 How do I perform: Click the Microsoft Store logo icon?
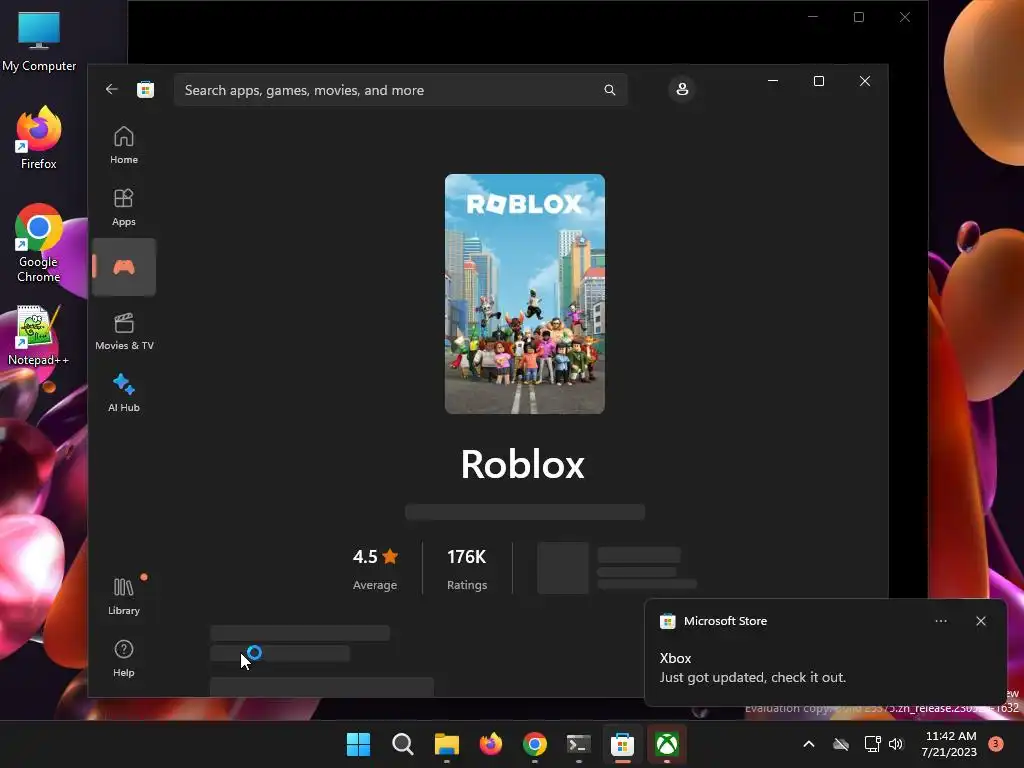(146, 89)
